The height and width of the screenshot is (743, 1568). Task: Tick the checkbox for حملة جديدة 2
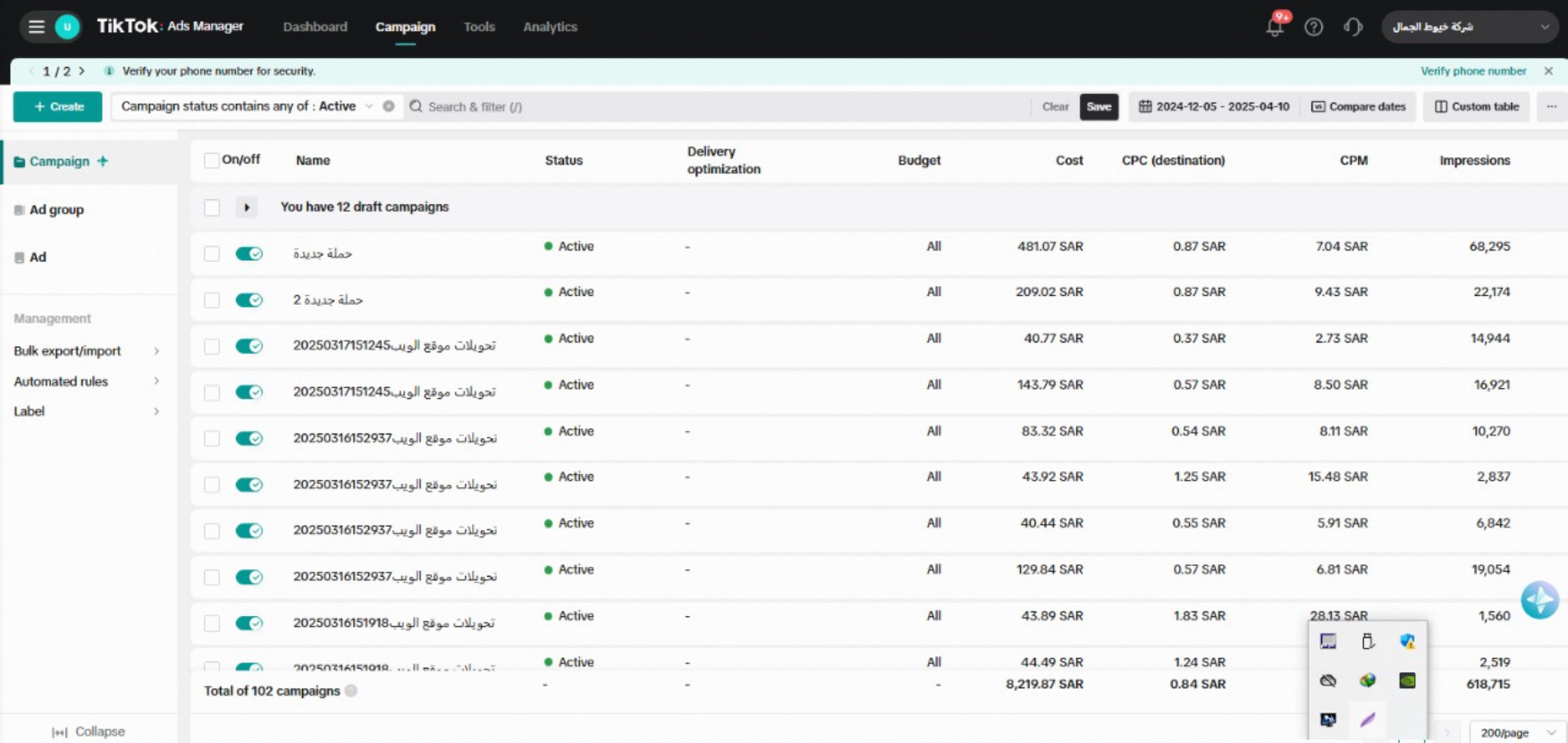212,300
